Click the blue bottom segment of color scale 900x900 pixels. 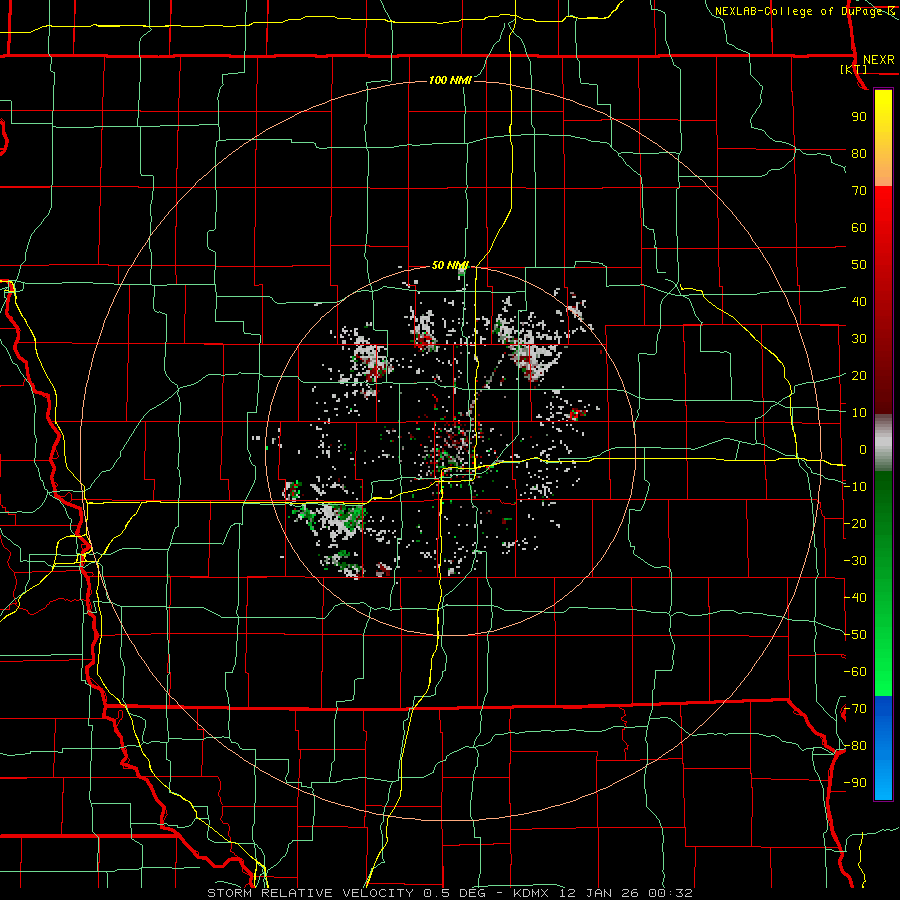[883, 748]
